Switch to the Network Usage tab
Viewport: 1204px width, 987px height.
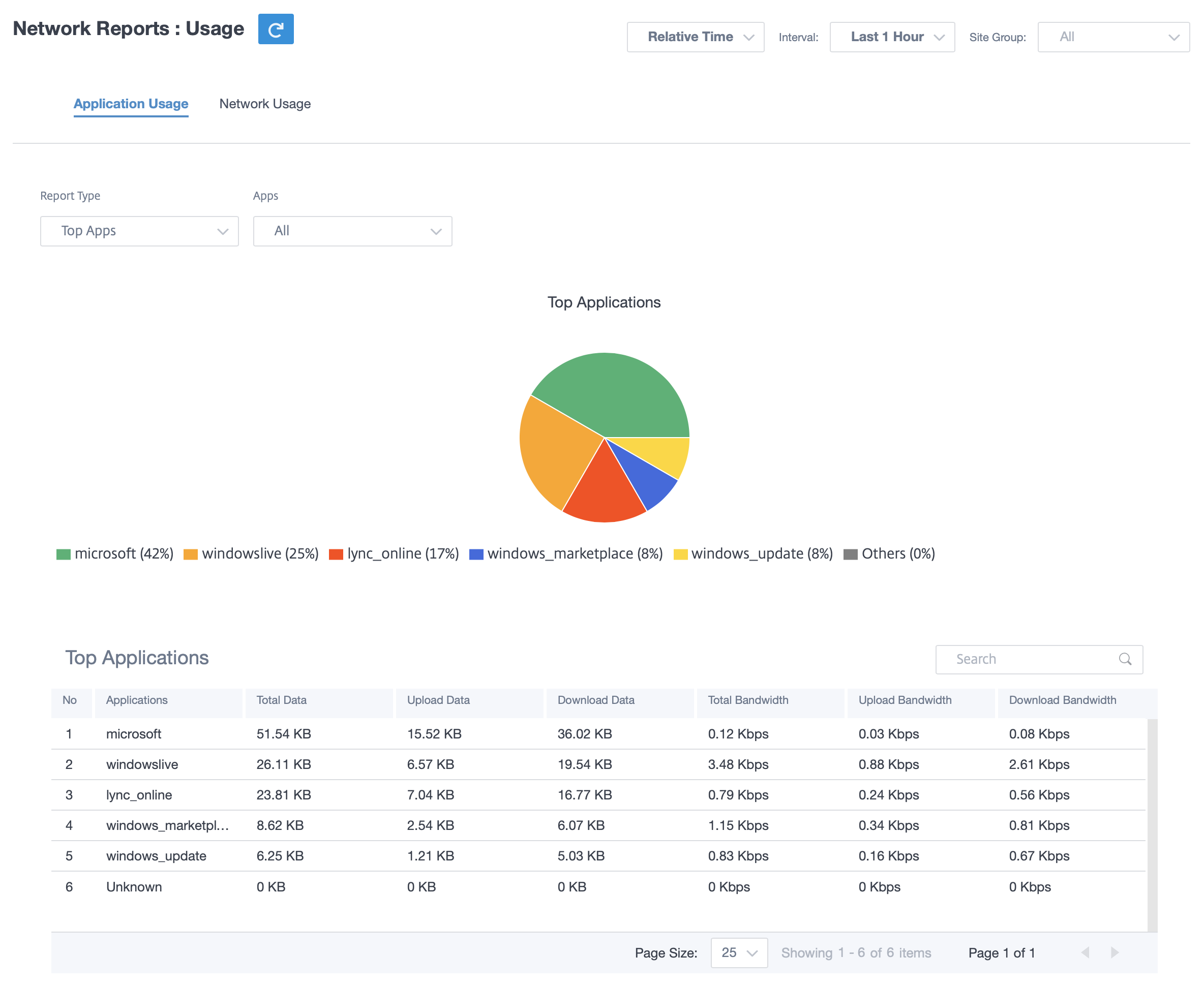pyautogui.click(x=265, y=104)
